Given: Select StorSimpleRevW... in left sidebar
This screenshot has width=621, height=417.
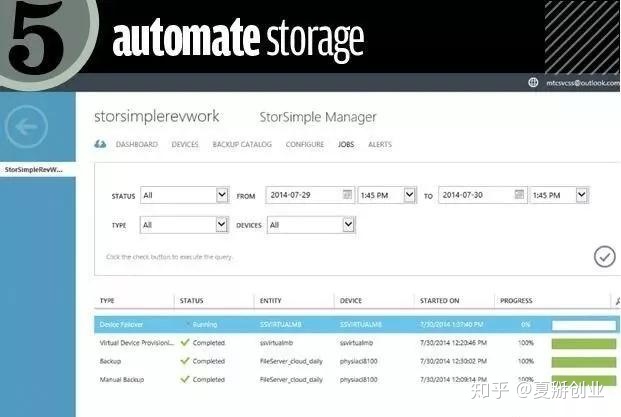Looking at the screenshot, I should click(35, 169).
